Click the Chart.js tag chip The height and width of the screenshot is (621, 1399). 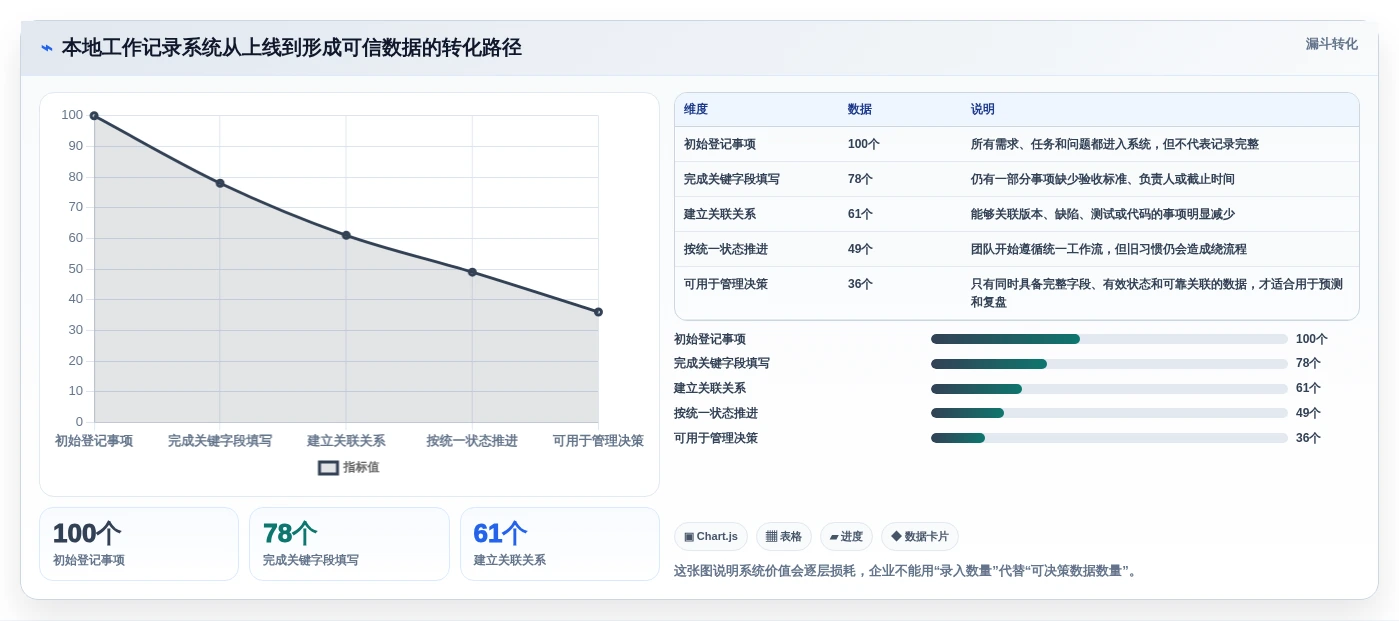(x=711, y=537)
